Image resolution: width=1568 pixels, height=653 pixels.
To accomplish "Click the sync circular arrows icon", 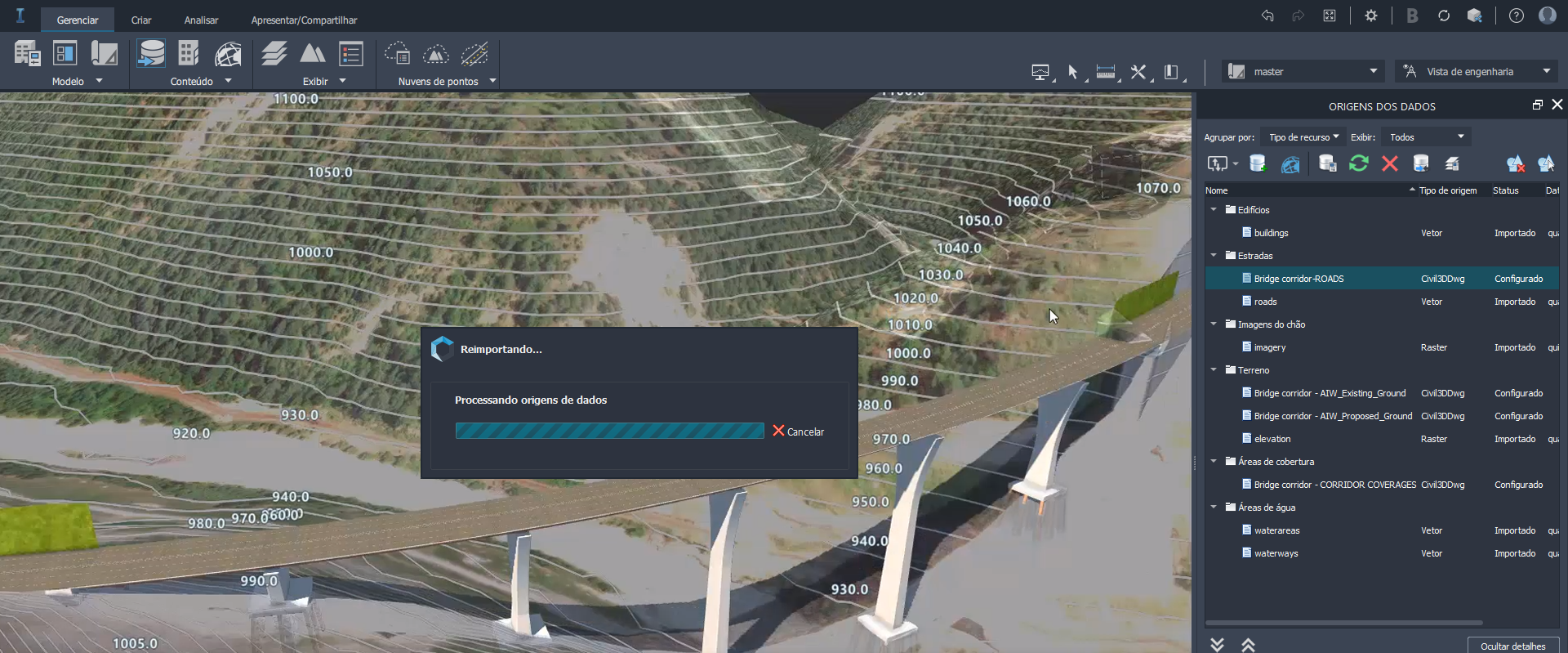I will click(x=1444, y=16).
